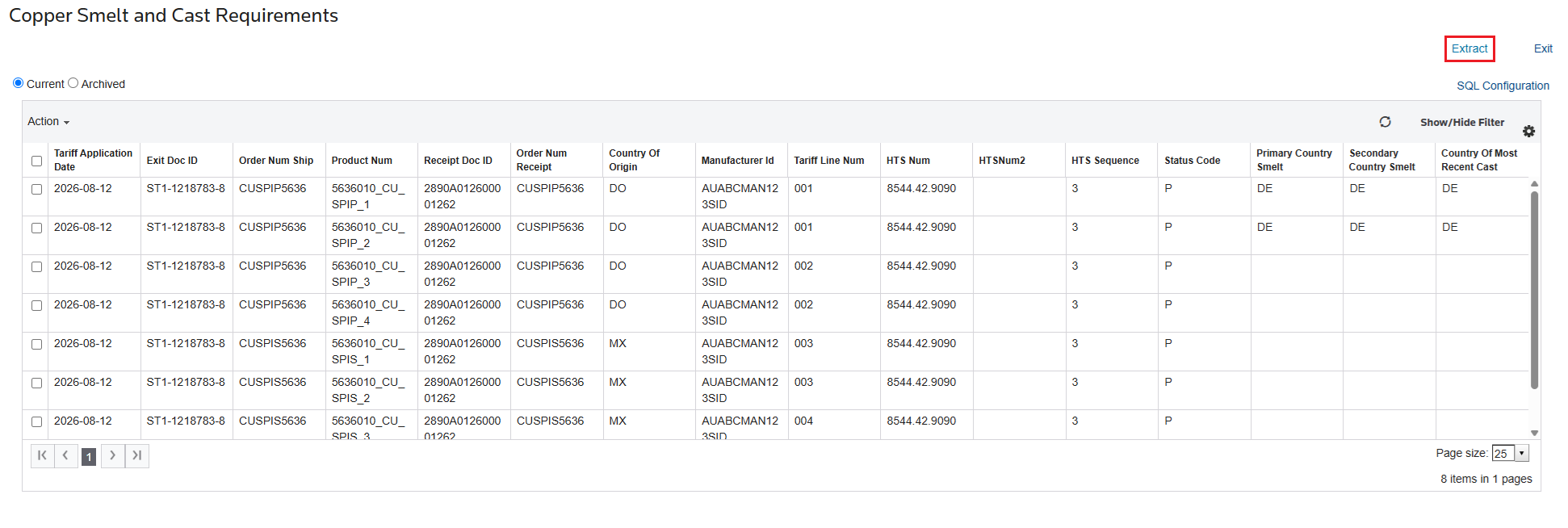The width and height of the screenshot is (1568, 528).
Task: Click Country Of Origin MX in SPIS_1 row
Action: [x=618, y=343]
